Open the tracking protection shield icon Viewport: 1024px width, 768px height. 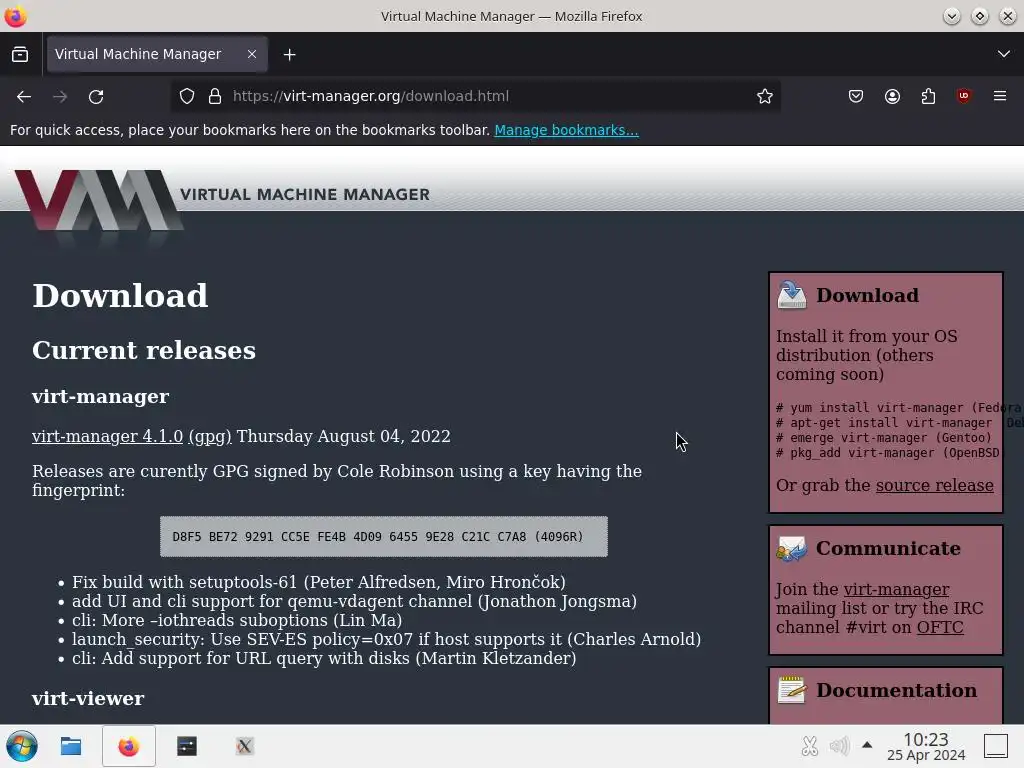(x=187, y=97)
